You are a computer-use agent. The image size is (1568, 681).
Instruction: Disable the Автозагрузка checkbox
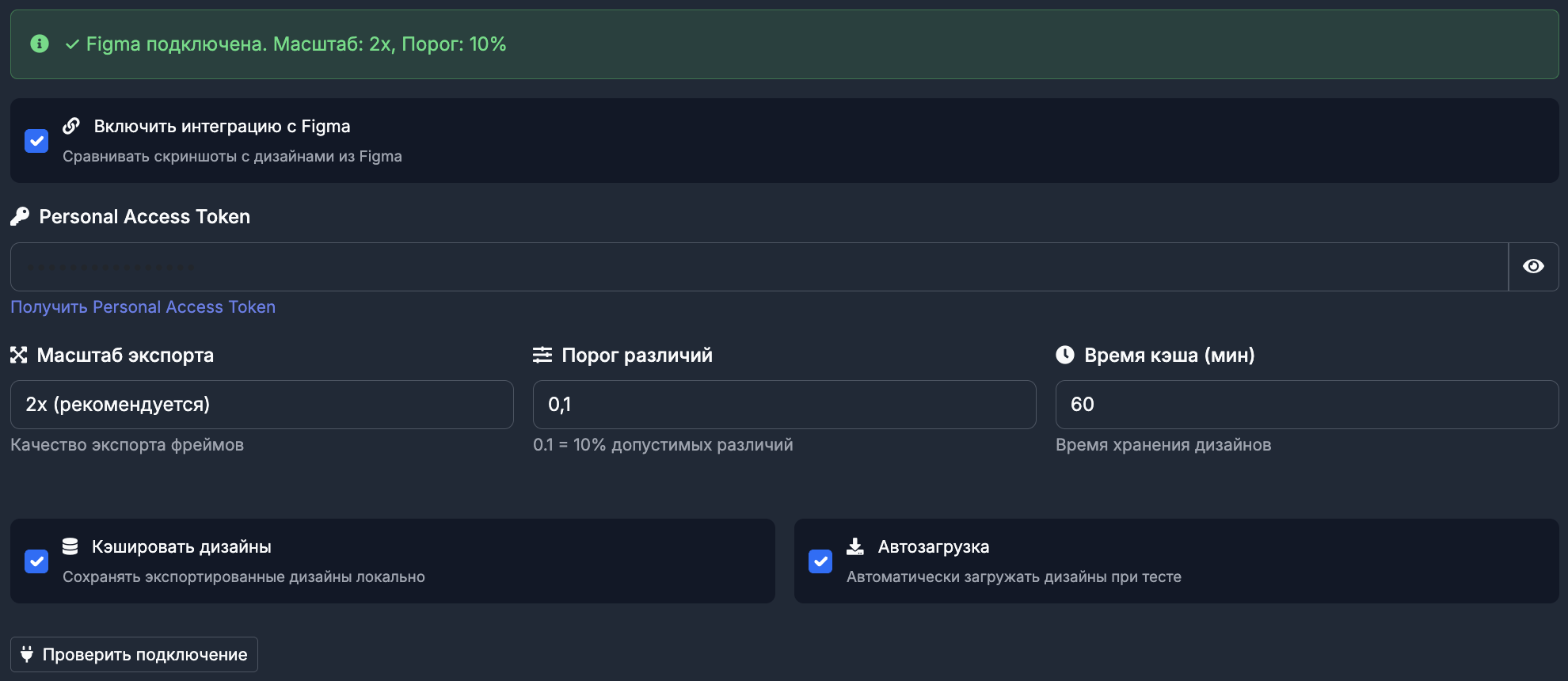pos(820,561)
